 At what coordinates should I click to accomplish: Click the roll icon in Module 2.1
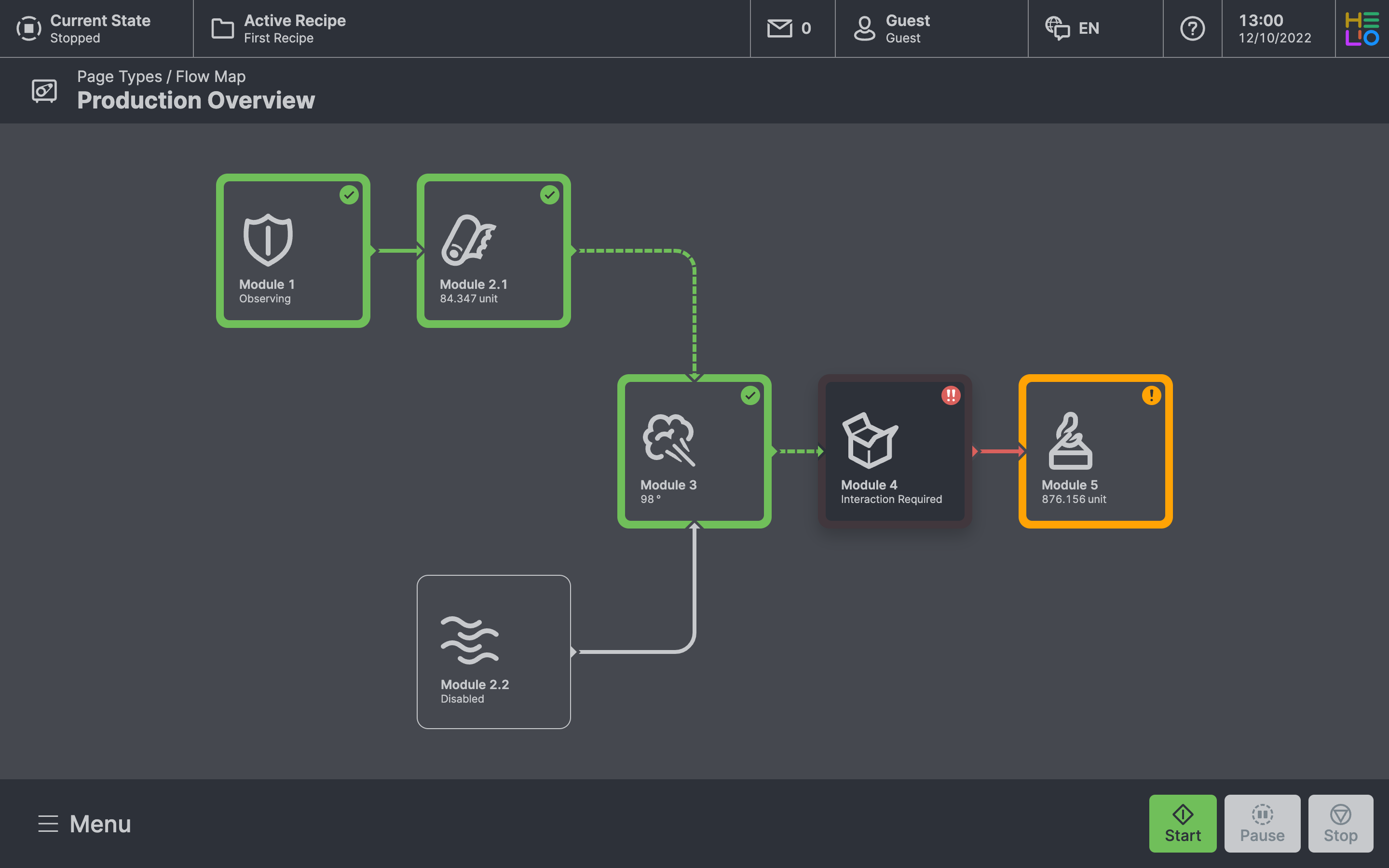point(468,240)
